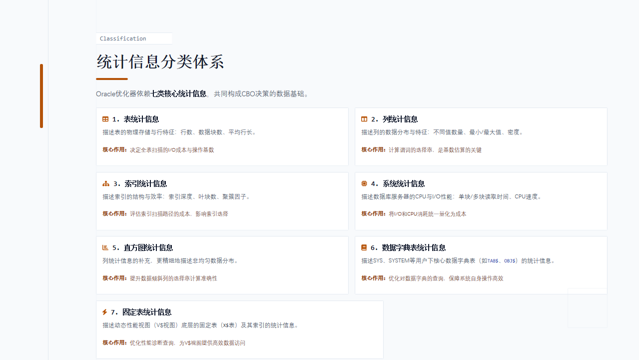Screen dimensions: 639x360
Task: Click the hierarchy icon beside 索引统计信息
Action: 106,183
